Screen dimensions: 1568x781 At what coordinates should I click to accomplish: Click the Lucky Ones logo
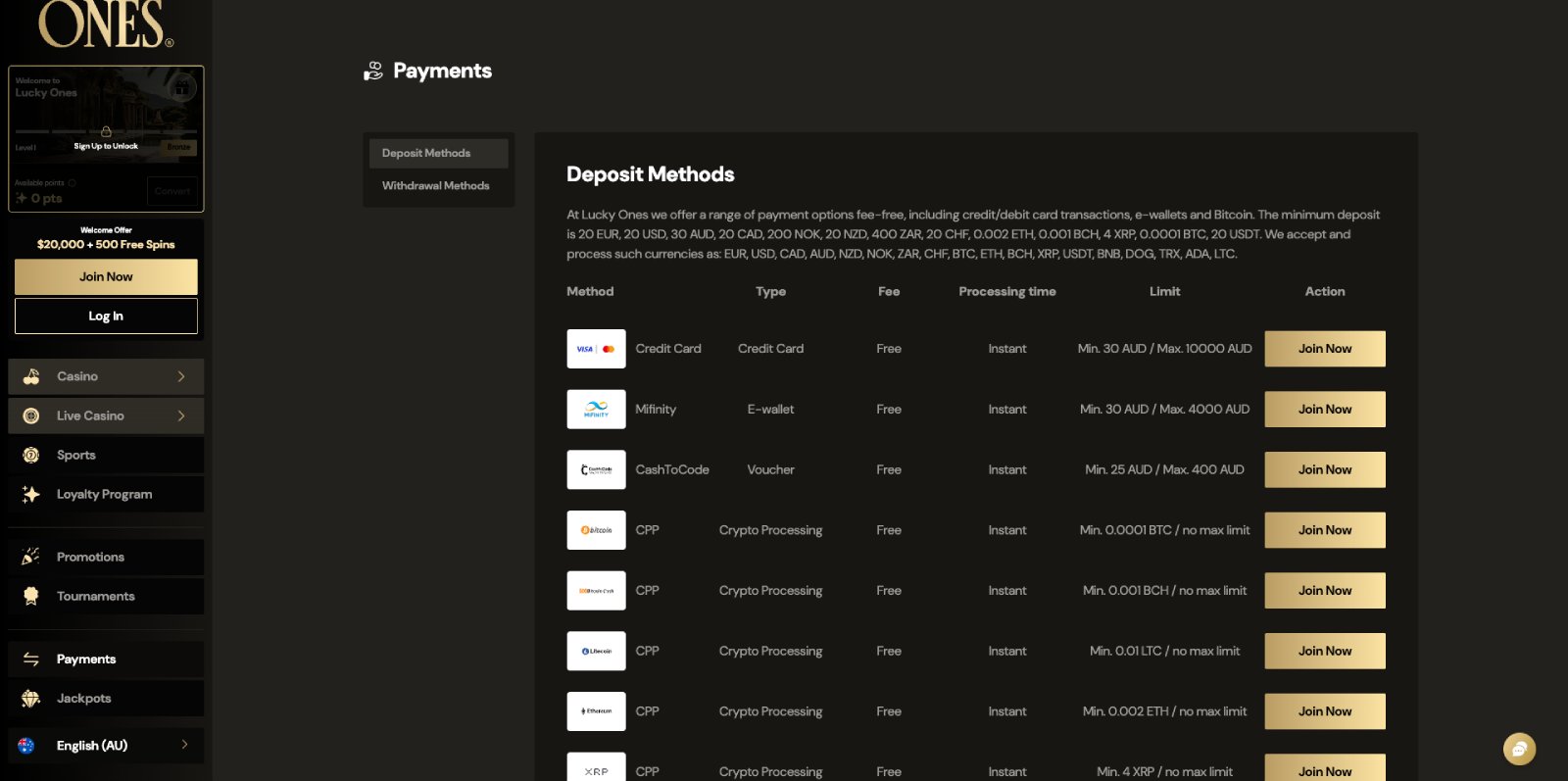106,24
